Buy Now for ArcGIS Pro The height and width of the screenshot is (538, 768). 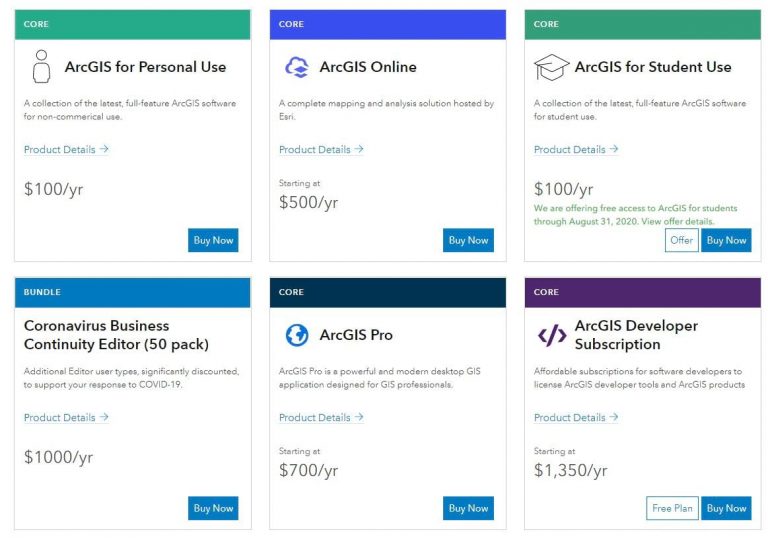(468, 508)
